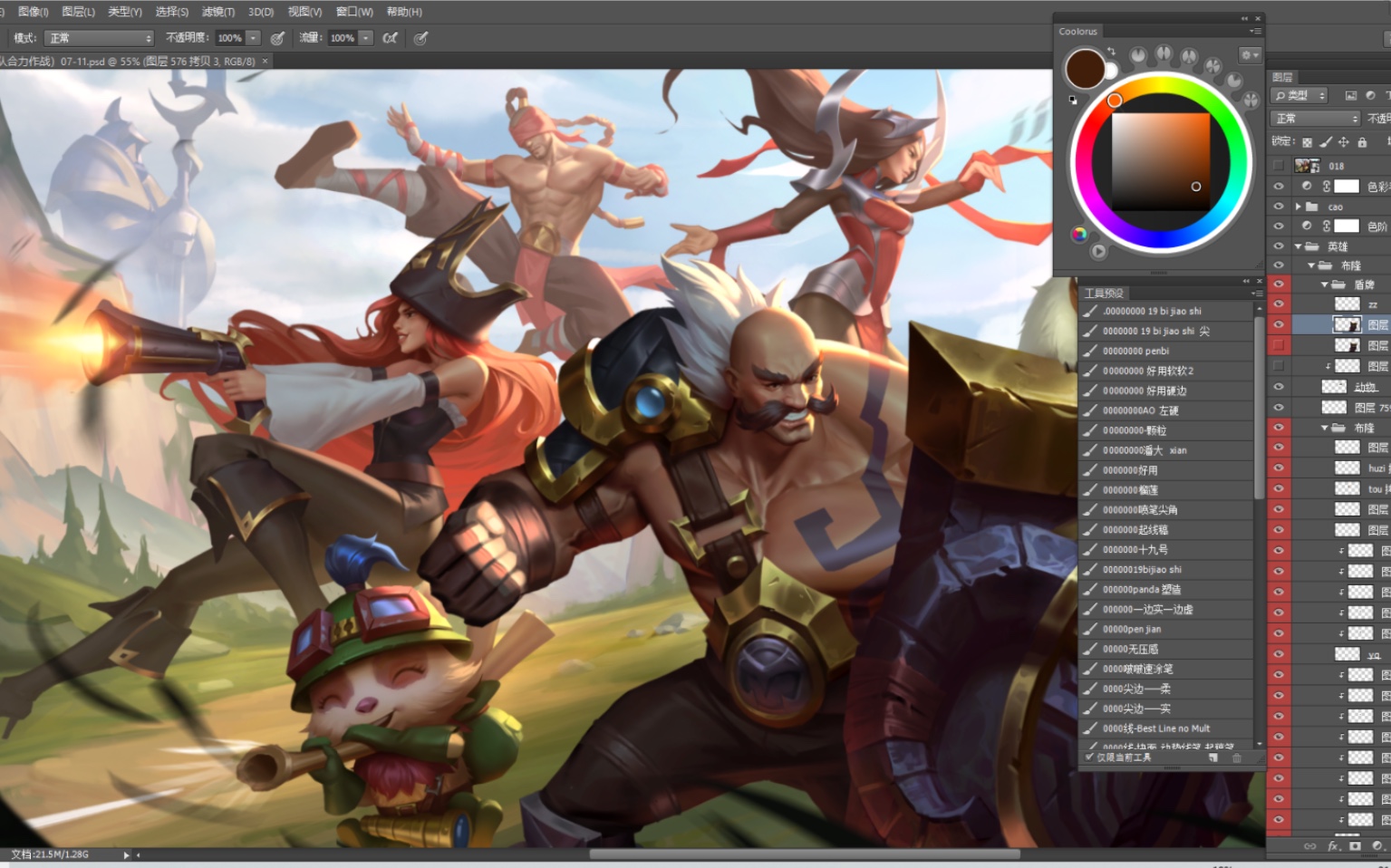Hide the 色阶 adjustment layer
Screen dimensions: 1391x868
[x=1278, y=226]
